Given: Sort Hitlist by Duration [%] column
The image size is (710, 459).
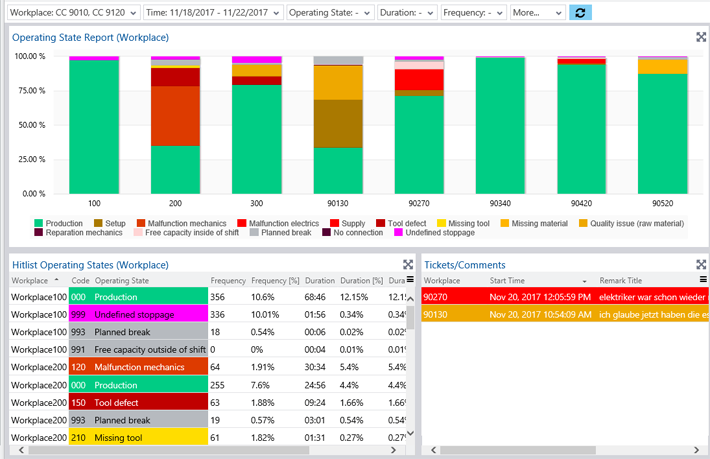Looking at the screenshot, I should click(362, 281).
